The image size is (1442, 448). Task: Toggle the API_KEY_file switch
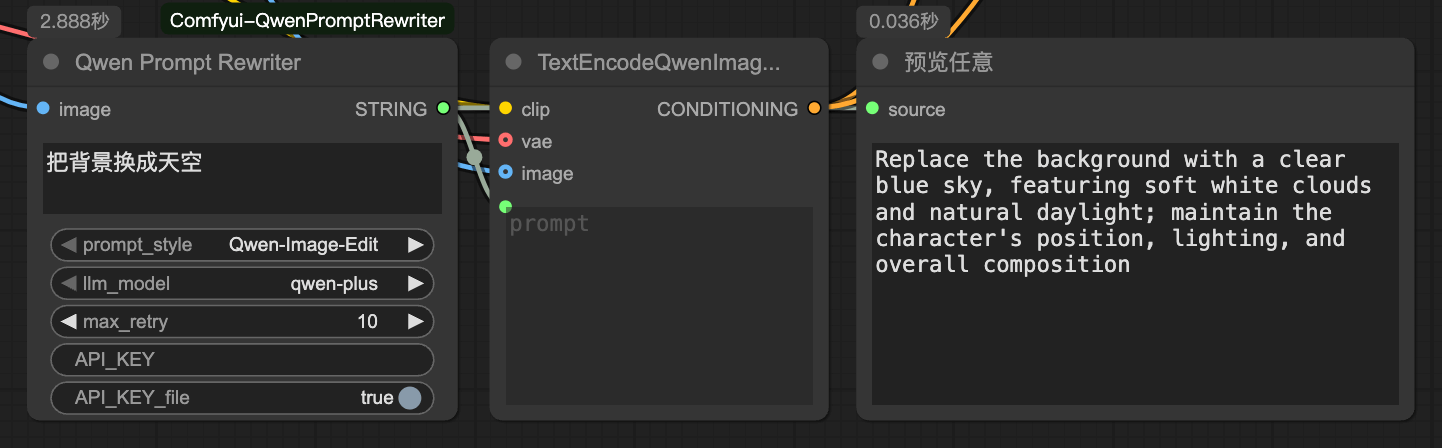point(409,398)
